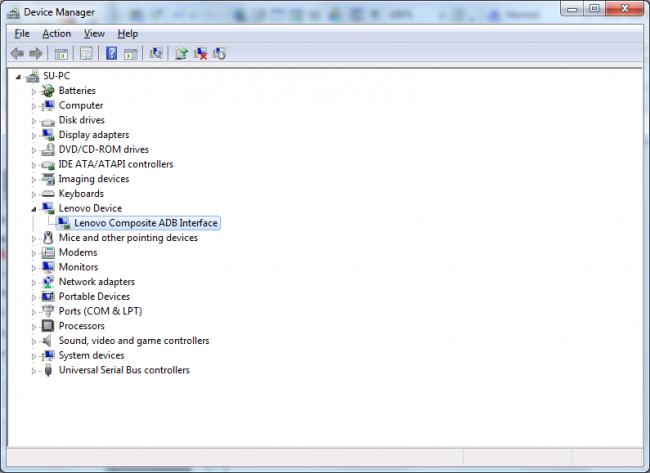Expand DVD/CD-ROM drives
650x473 pixels.
click(34, 150)
